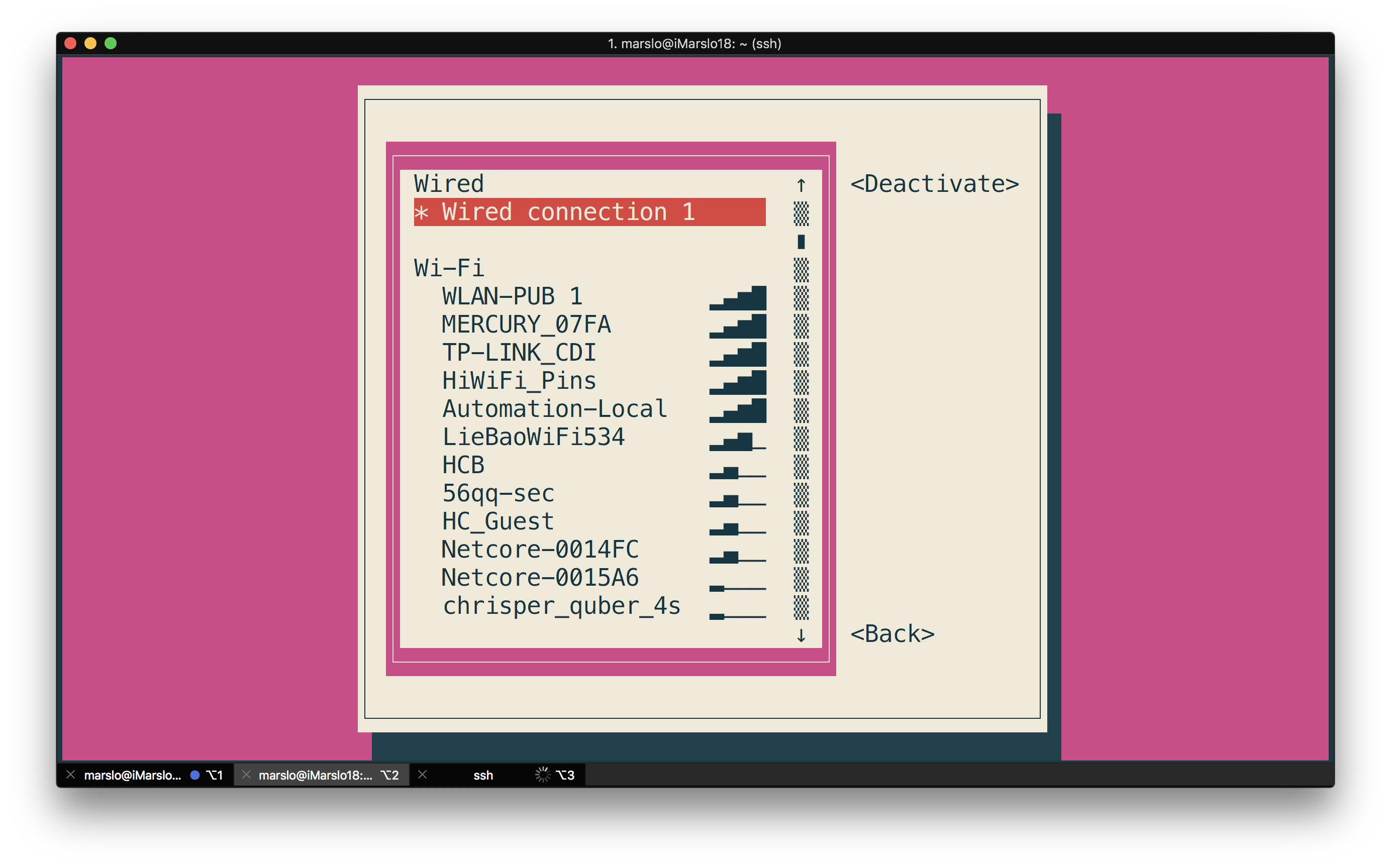The height and width of the screenshot is (868, 1391).
Task: Click the list scroll-up arrow
Action: point(801,185)
